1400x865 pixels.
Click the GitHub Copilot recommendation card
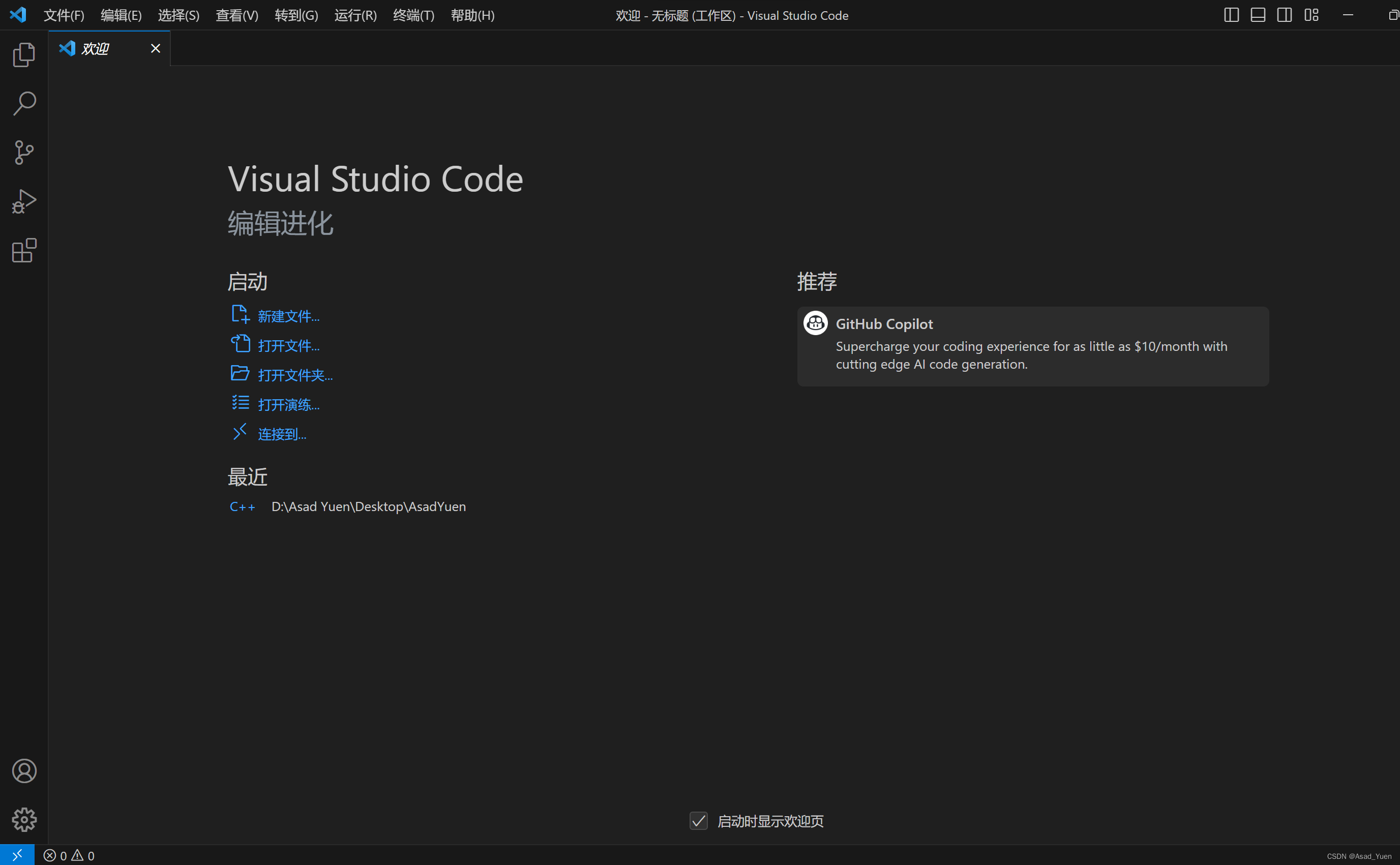1032,346
